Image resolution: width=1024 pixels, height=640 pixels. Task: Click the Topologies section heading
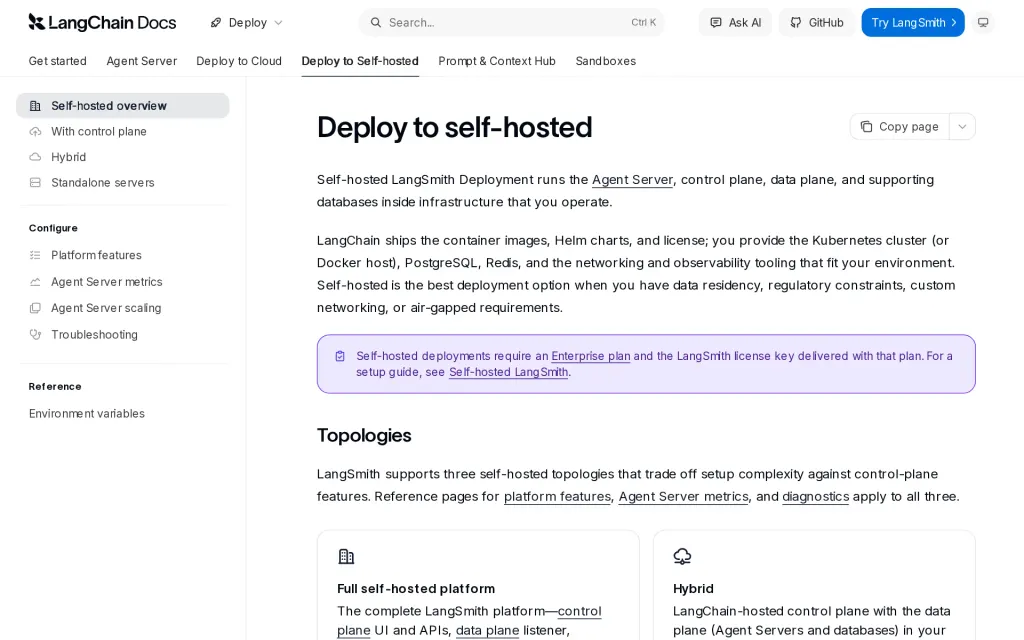(x=364, y=435)
